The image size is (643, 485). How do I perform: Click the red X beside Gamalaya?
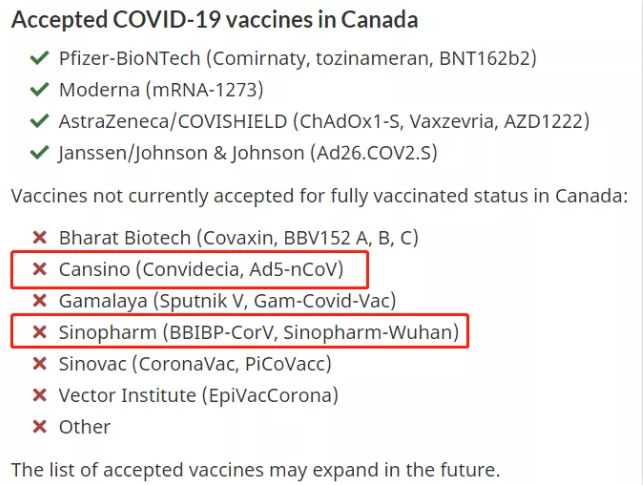click(40, 300)
